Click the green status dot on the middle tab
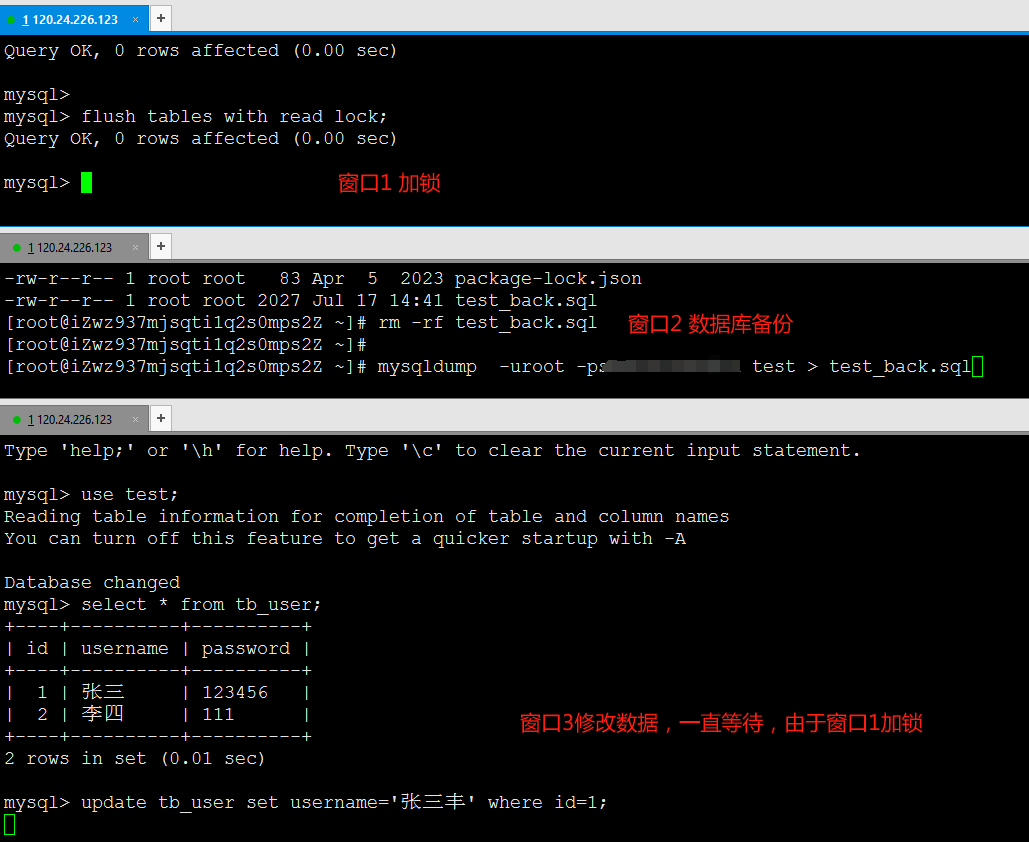Image resolution: width=1029 pixels, height=842 pixels. [x=17, y=248]
